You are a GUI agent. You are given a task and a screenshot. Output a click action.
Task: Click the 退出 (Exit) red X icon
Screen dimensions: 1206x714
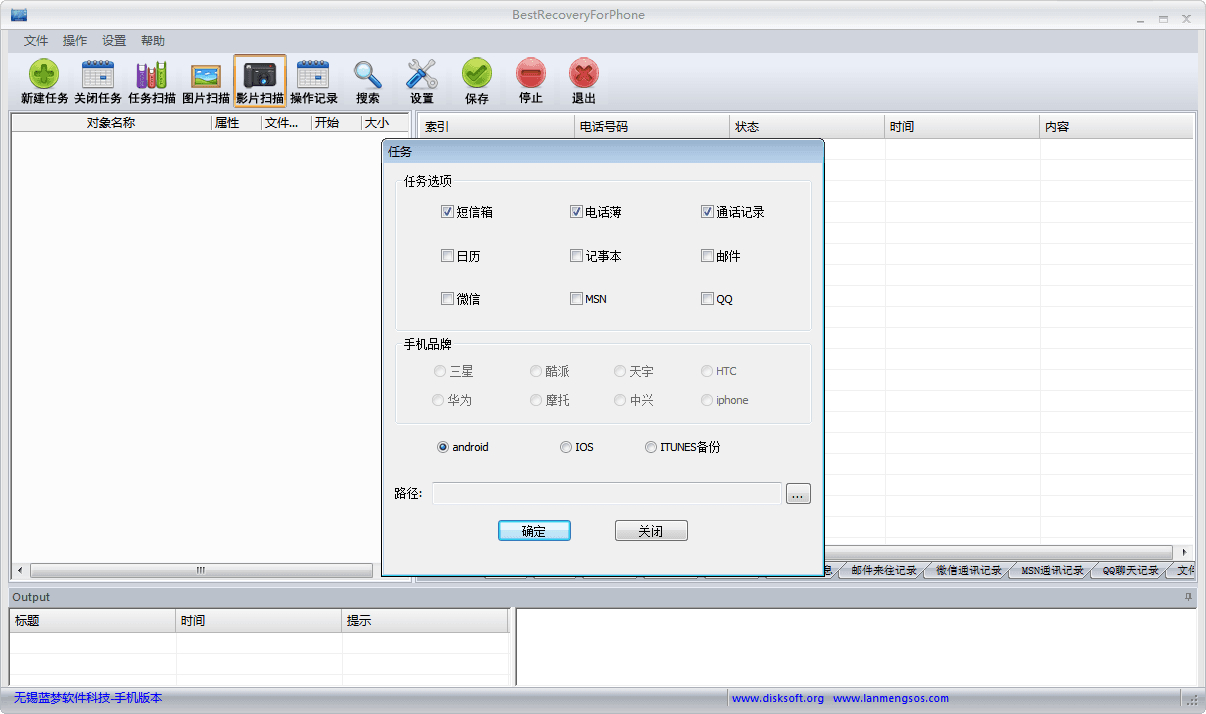pyautogui.click(x=584, y=81)
